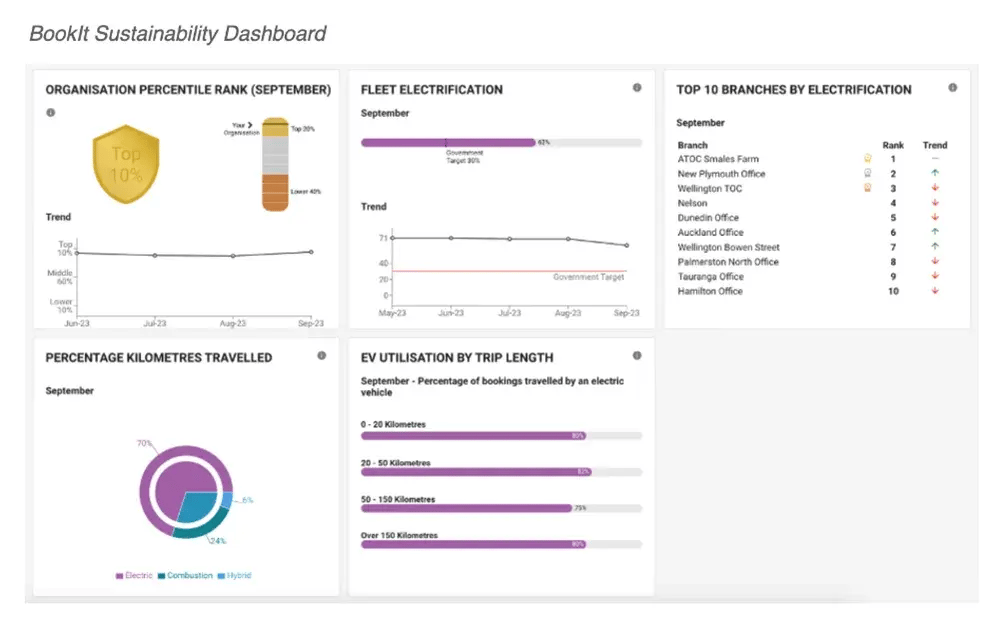
Task: Click gold medal icon beside ATOC Smales Farm
Action: (867, 159)
